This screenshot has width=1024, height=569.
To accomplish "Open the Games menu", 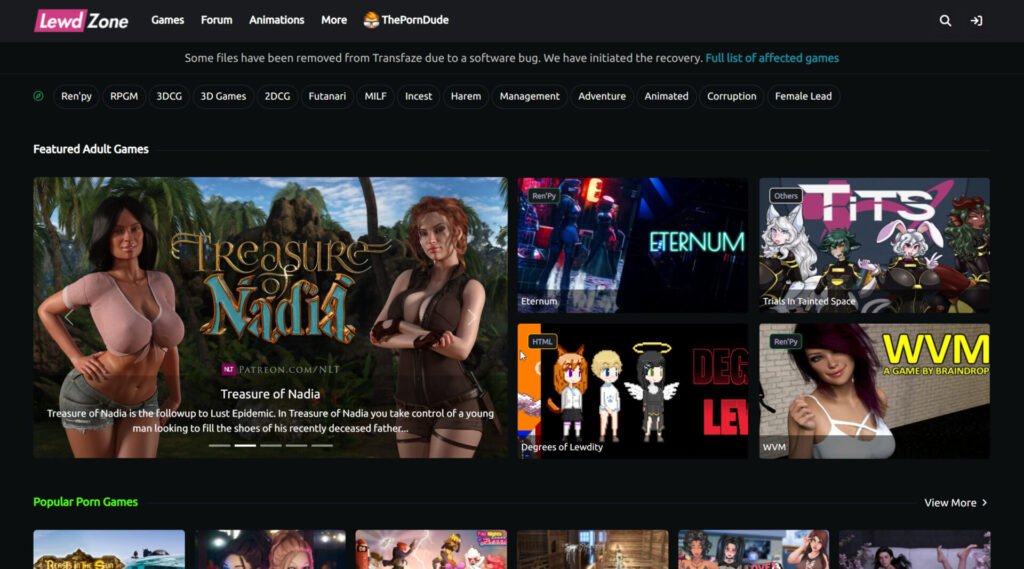I will 167,20.
